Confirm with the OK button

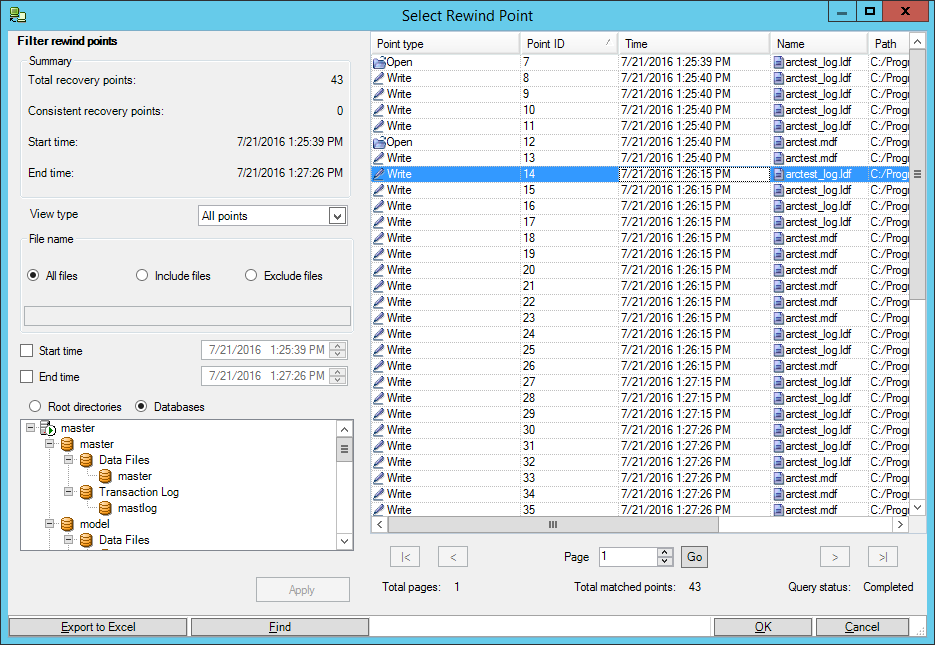click(763, 627)
